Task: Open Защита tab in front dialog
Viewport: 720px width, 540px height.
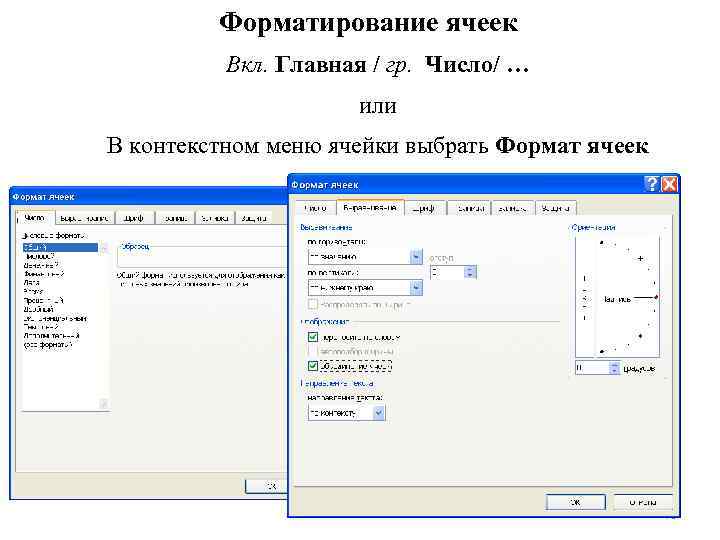Action: click(x=555, y=208)
